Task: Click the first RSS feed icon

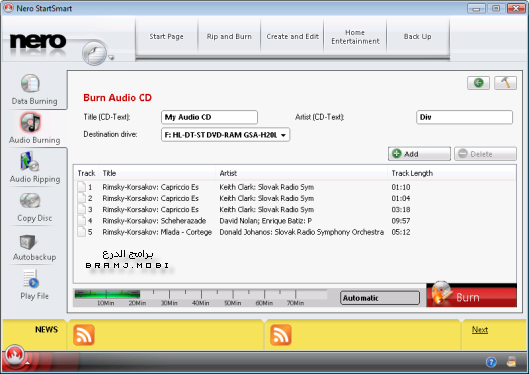Action: 84,335
